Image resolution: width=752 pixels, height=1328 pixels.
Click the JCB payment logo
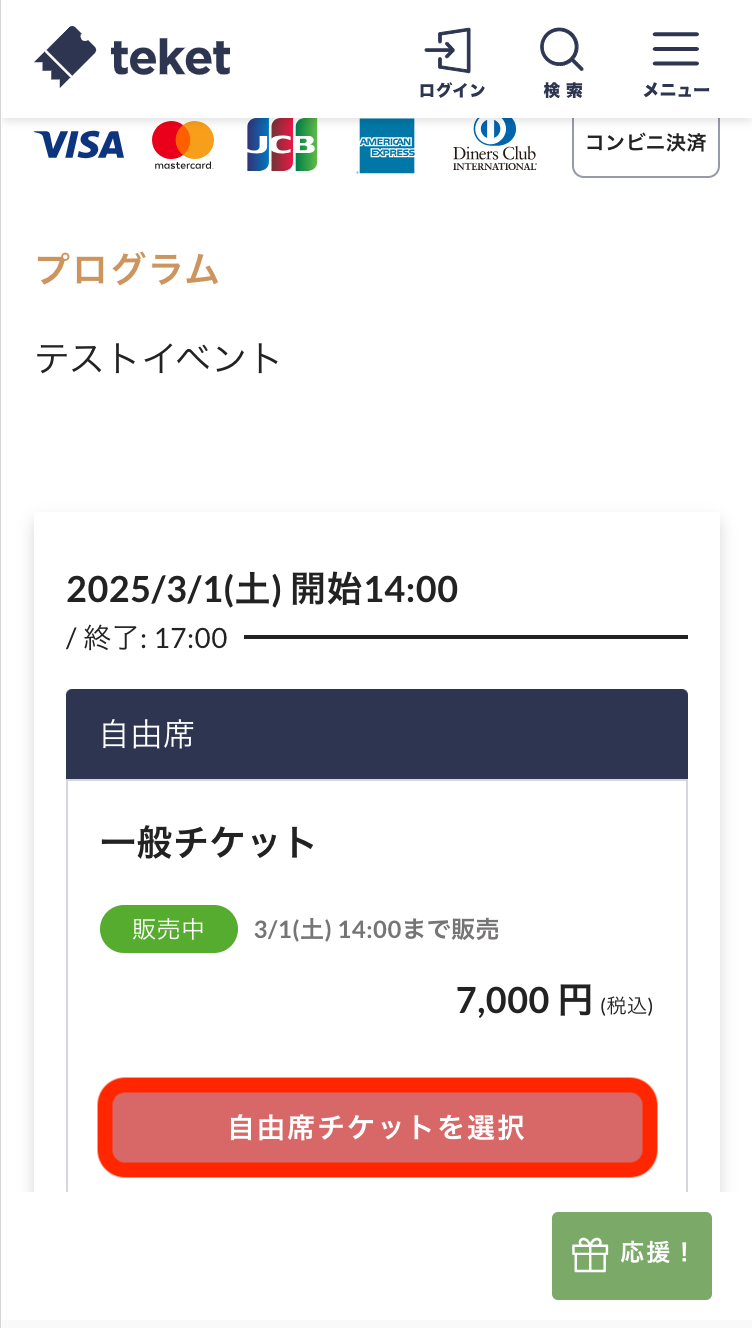(282, 145)
